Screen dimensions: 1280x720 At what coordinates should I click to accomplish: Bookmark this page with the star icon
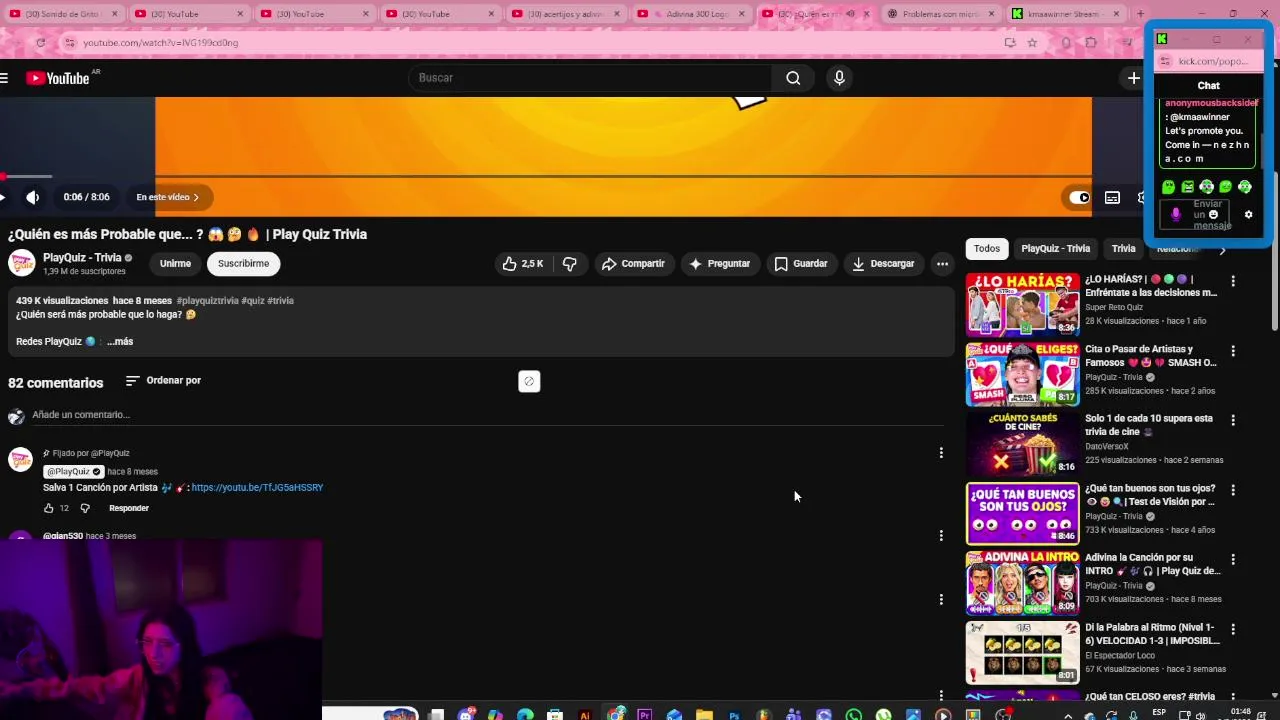(1032, 43)
